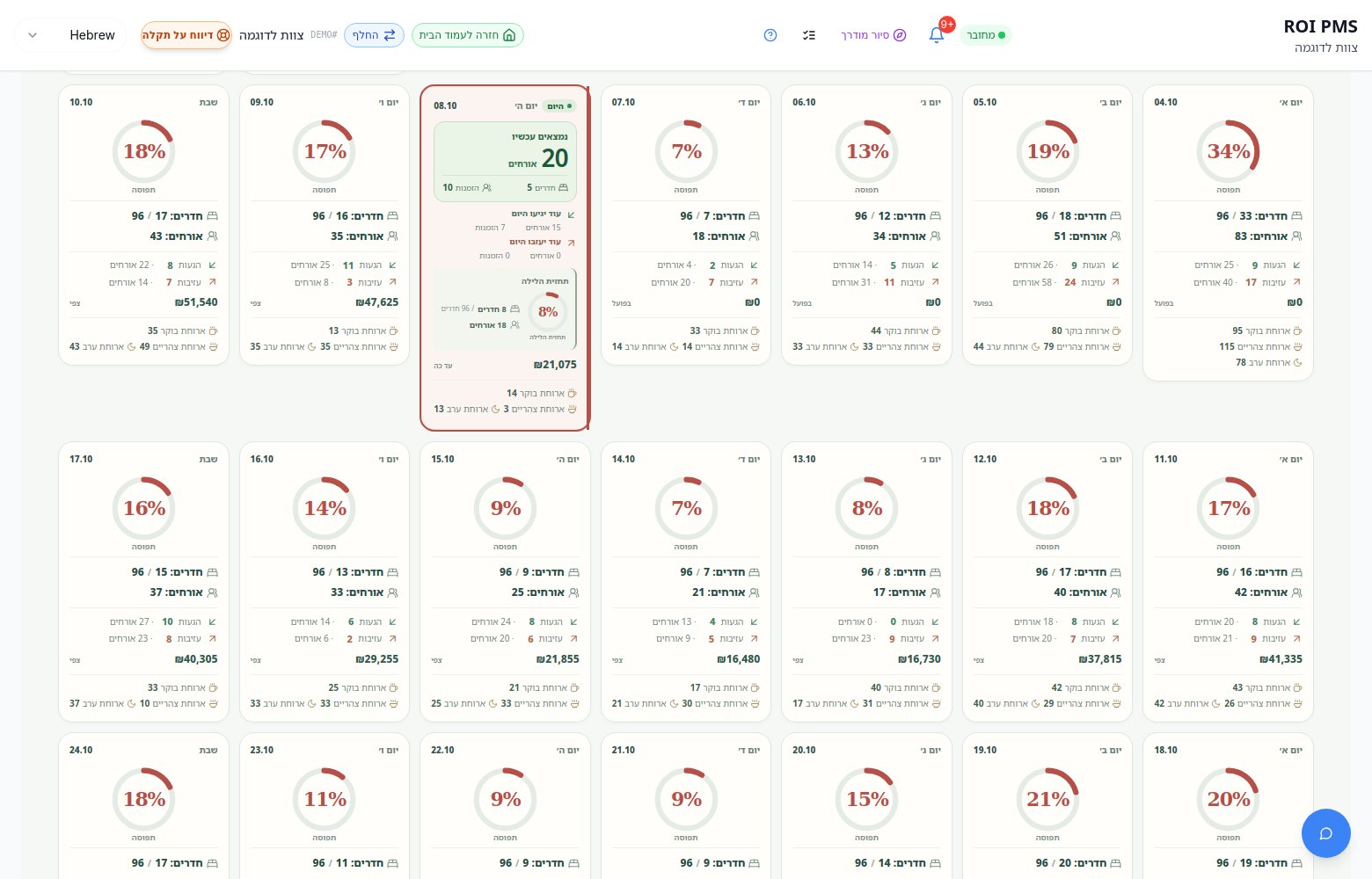Click the 34% occupancy ring on 04.10
The width and height of the screenshot is (1372, 879).
1229,151
